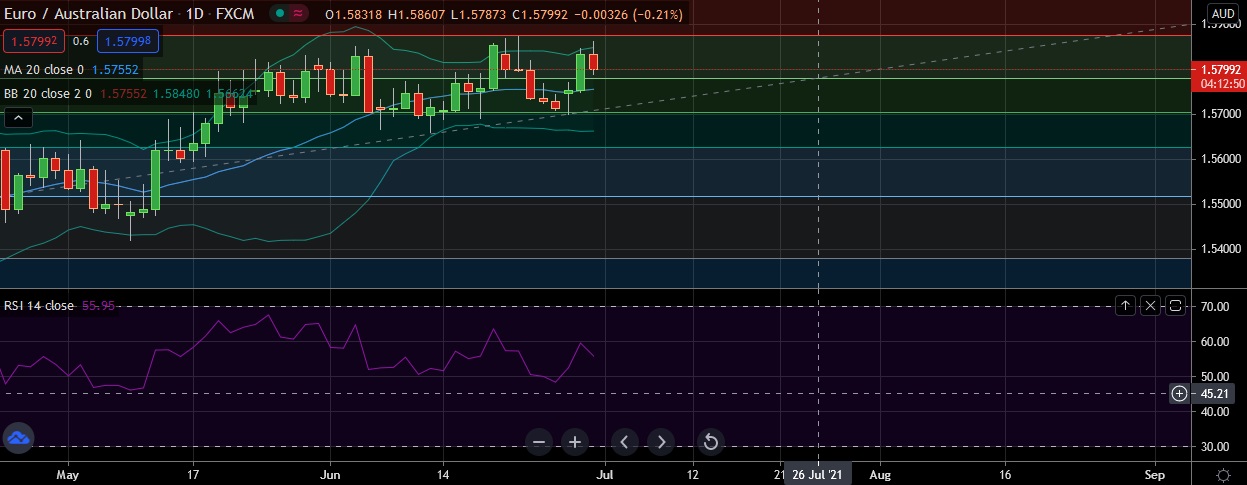
Task: Delete the RSI pane
Action: (x=1151, y=305)
